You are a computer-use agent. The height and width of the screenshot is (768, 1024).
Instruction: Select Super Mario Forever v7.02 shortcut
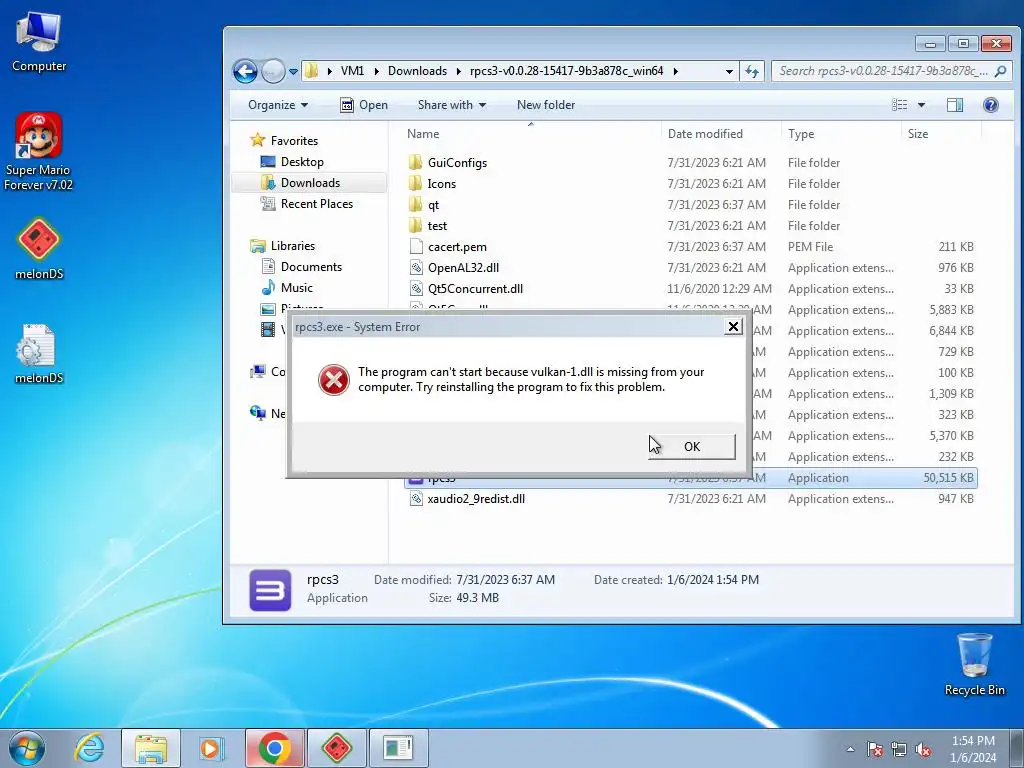38,152
